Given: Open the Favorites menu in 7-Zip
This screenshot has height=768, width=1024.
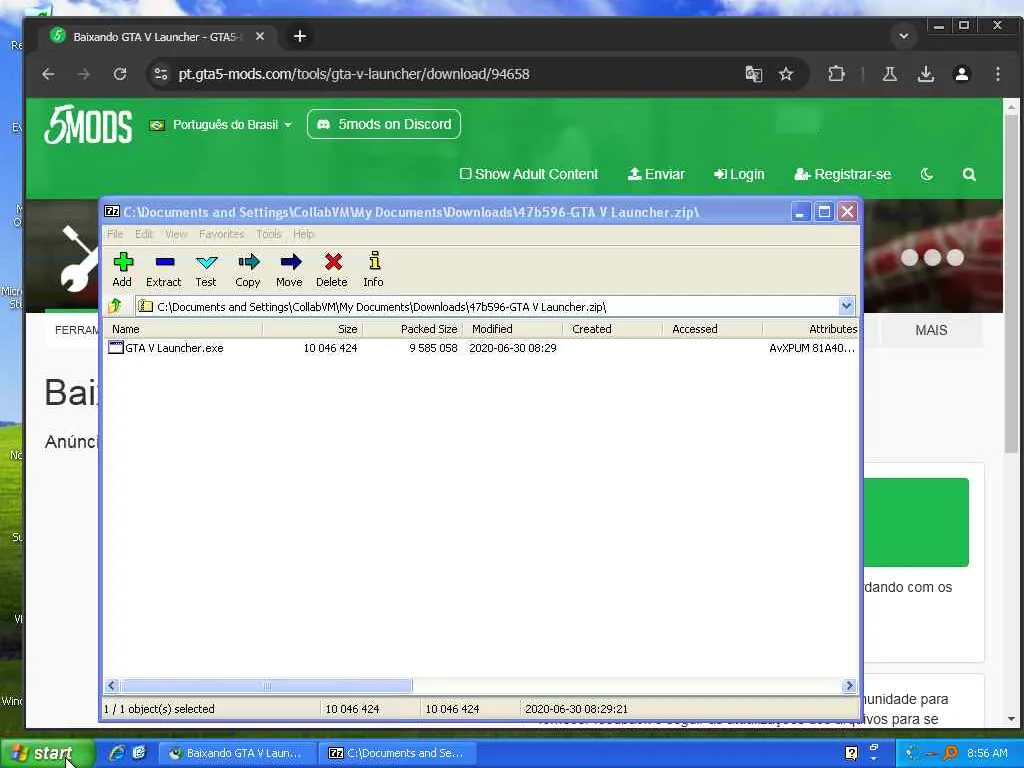Looking at the screenshot, I should (x=221, y=234).
